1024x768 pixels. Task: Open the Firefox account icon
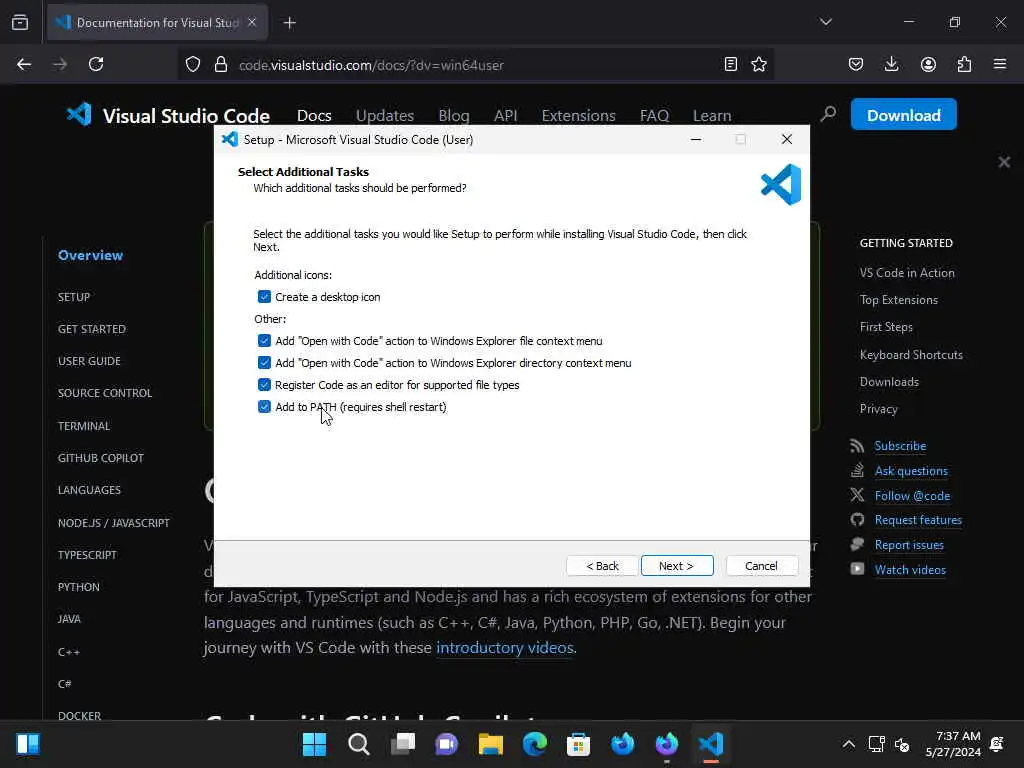[928, 64]
